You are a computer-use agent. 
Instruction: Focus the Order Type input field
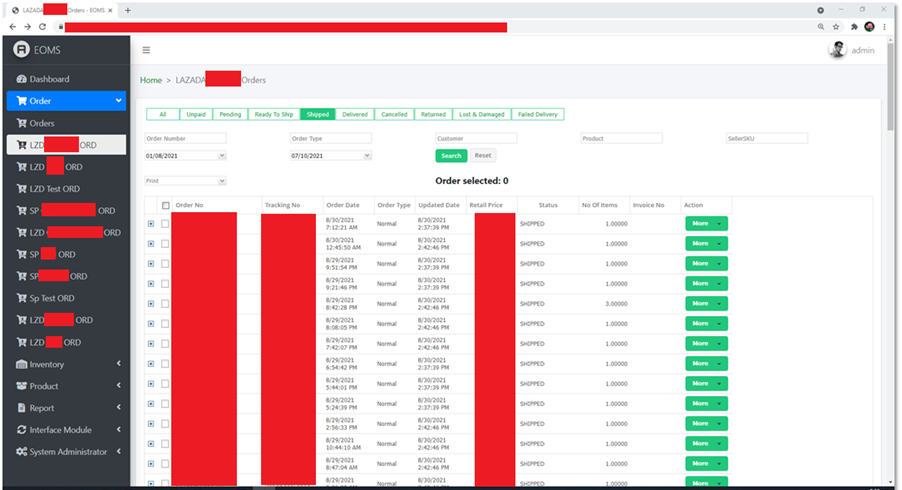coord(331,139)
